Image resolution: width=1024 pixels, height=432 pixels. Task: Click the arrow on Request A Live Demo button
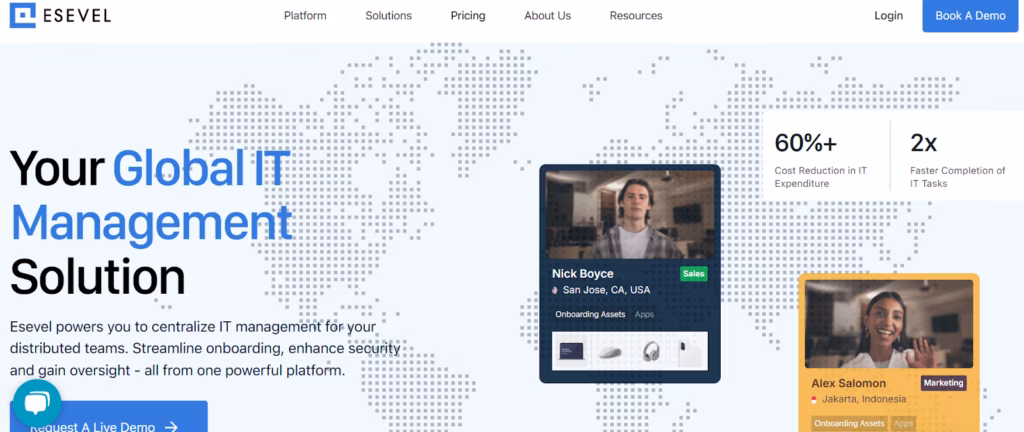(x=171, y=427)
